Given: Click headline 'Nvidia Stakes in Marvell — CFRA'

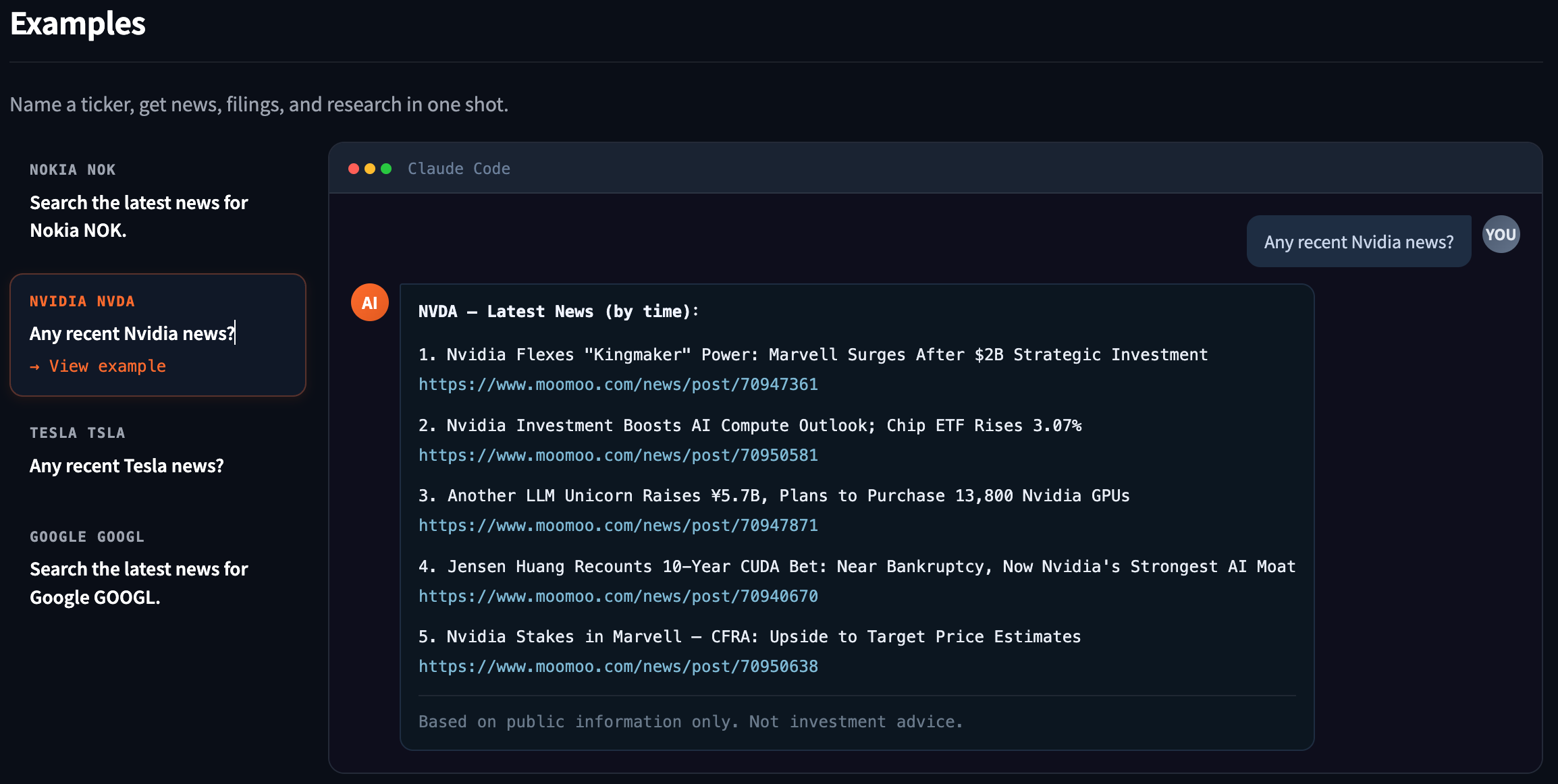Looking at the screenshot, I should click(750, 637).
